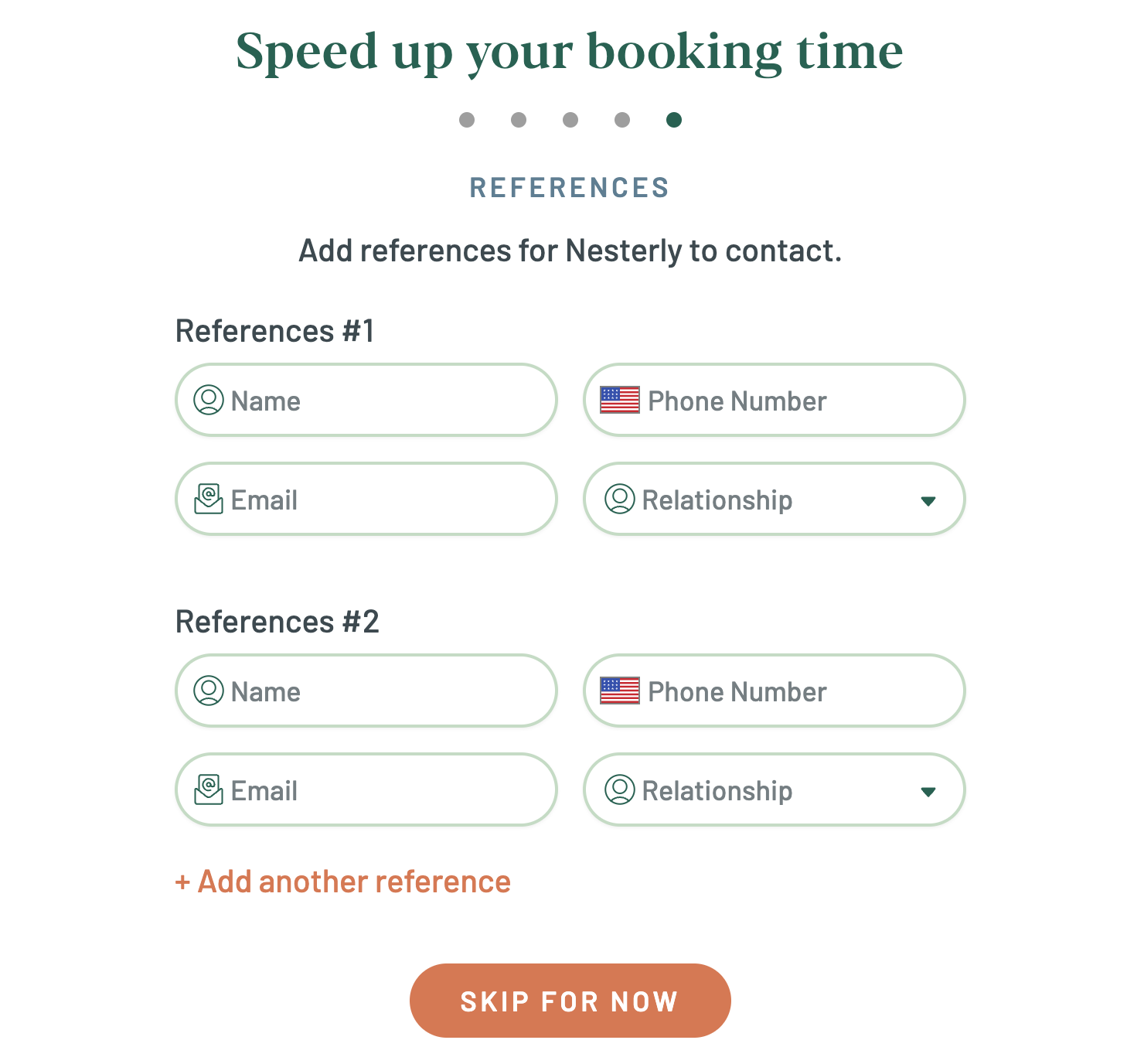The height and width of the screenshot is (1064, 1144).
Task: Click Skip For Now button
Action: coord(570,1001)
